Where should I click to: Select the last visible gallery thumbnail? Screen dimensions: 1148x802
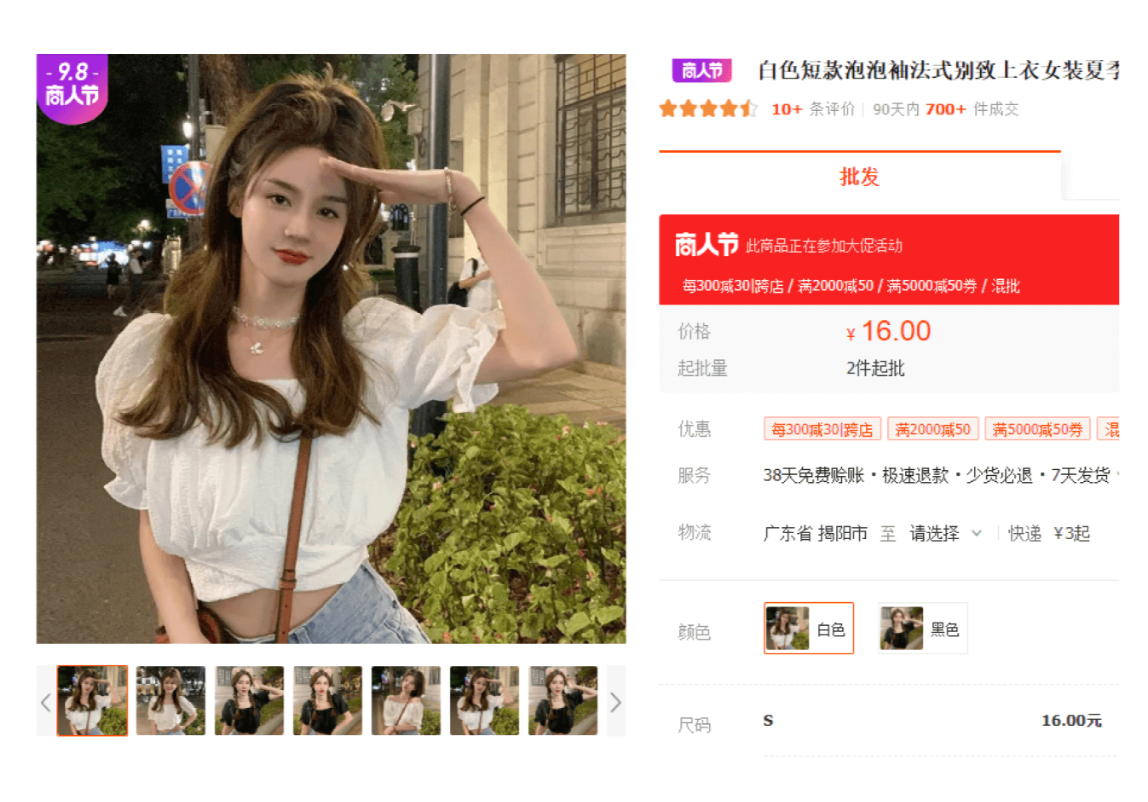[563, 701]
